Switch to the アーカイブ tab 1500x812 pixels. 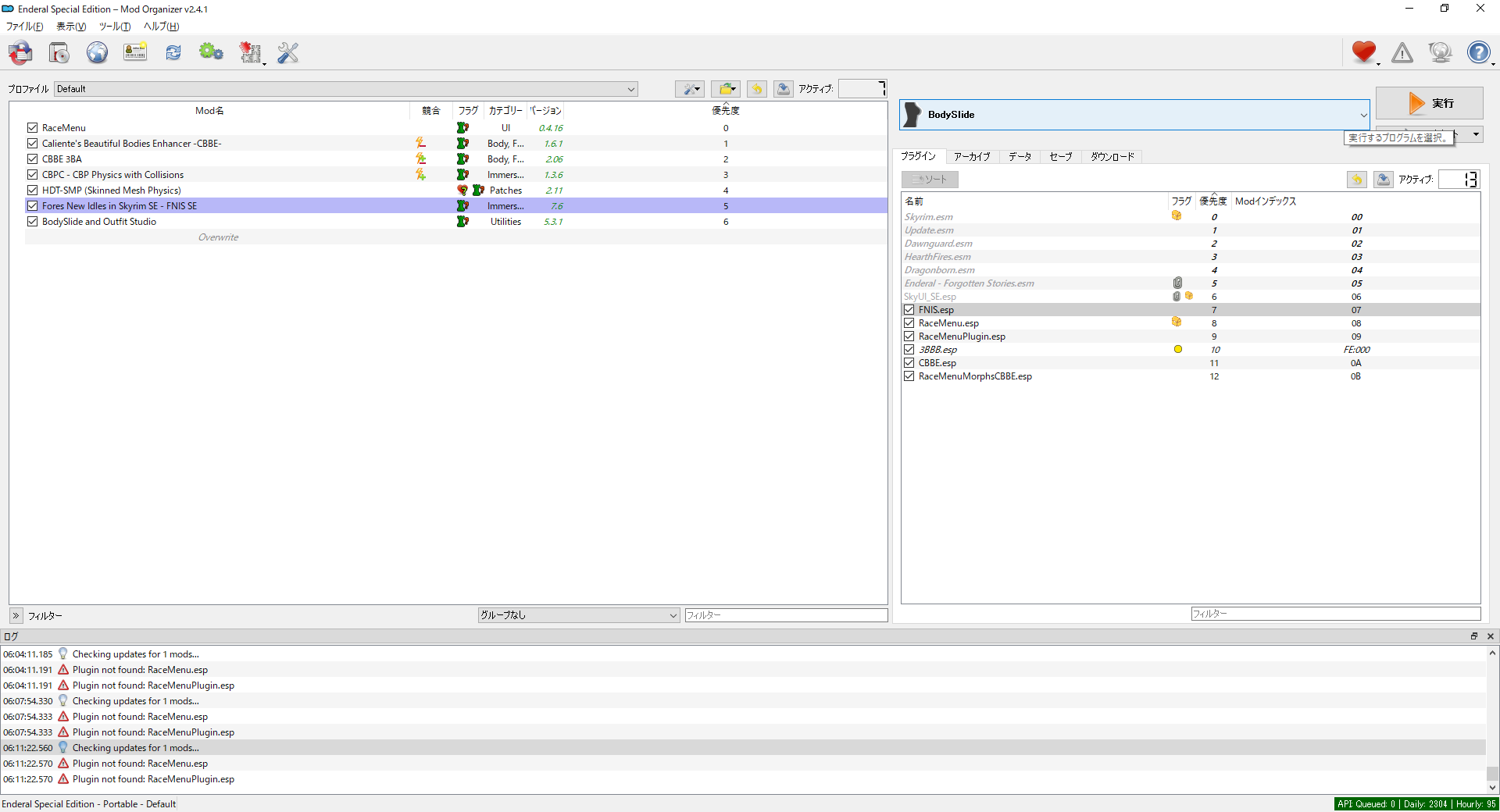point(972,157)
